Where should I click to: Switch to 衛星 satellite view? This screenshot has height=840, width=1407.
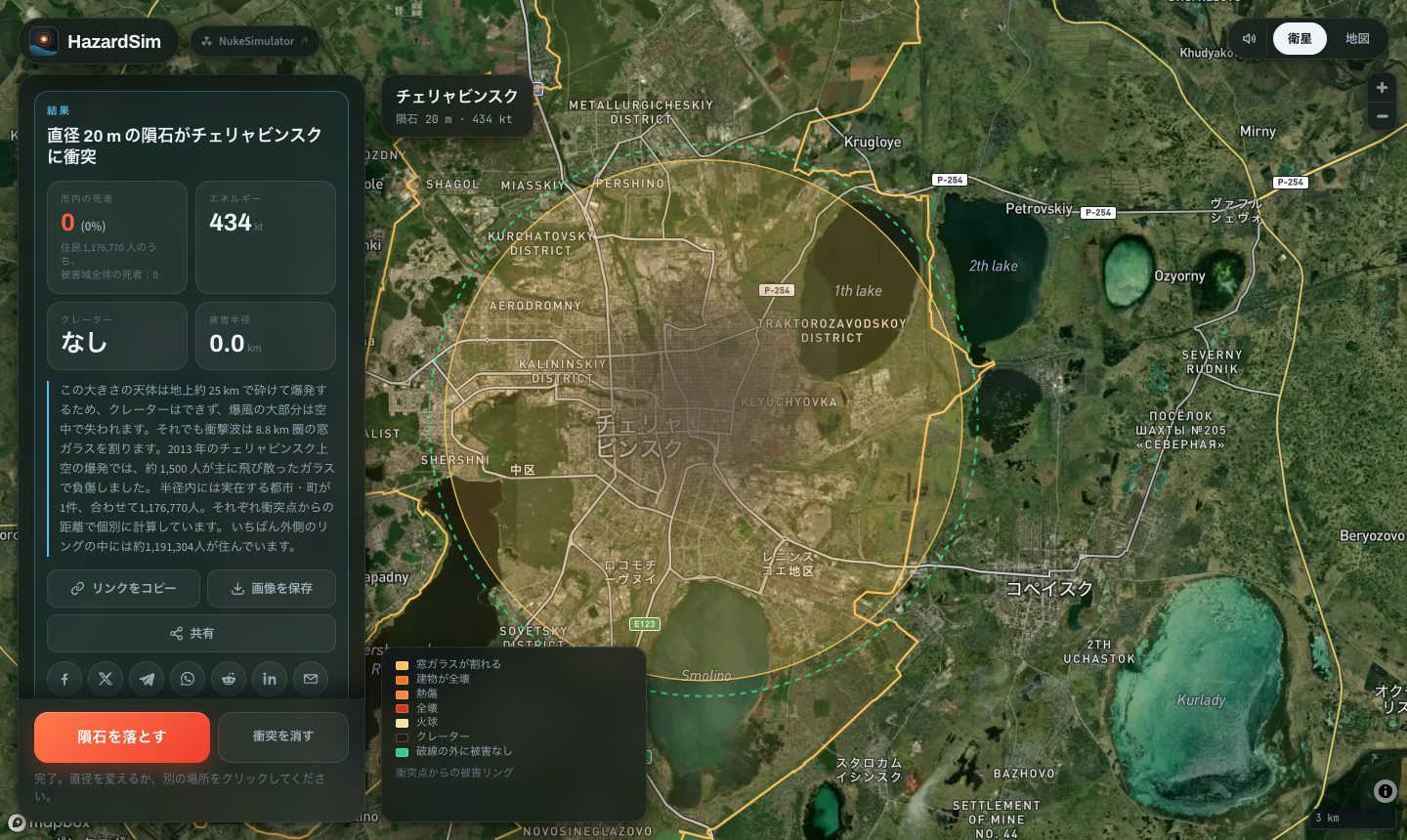tap(1300, 39)
